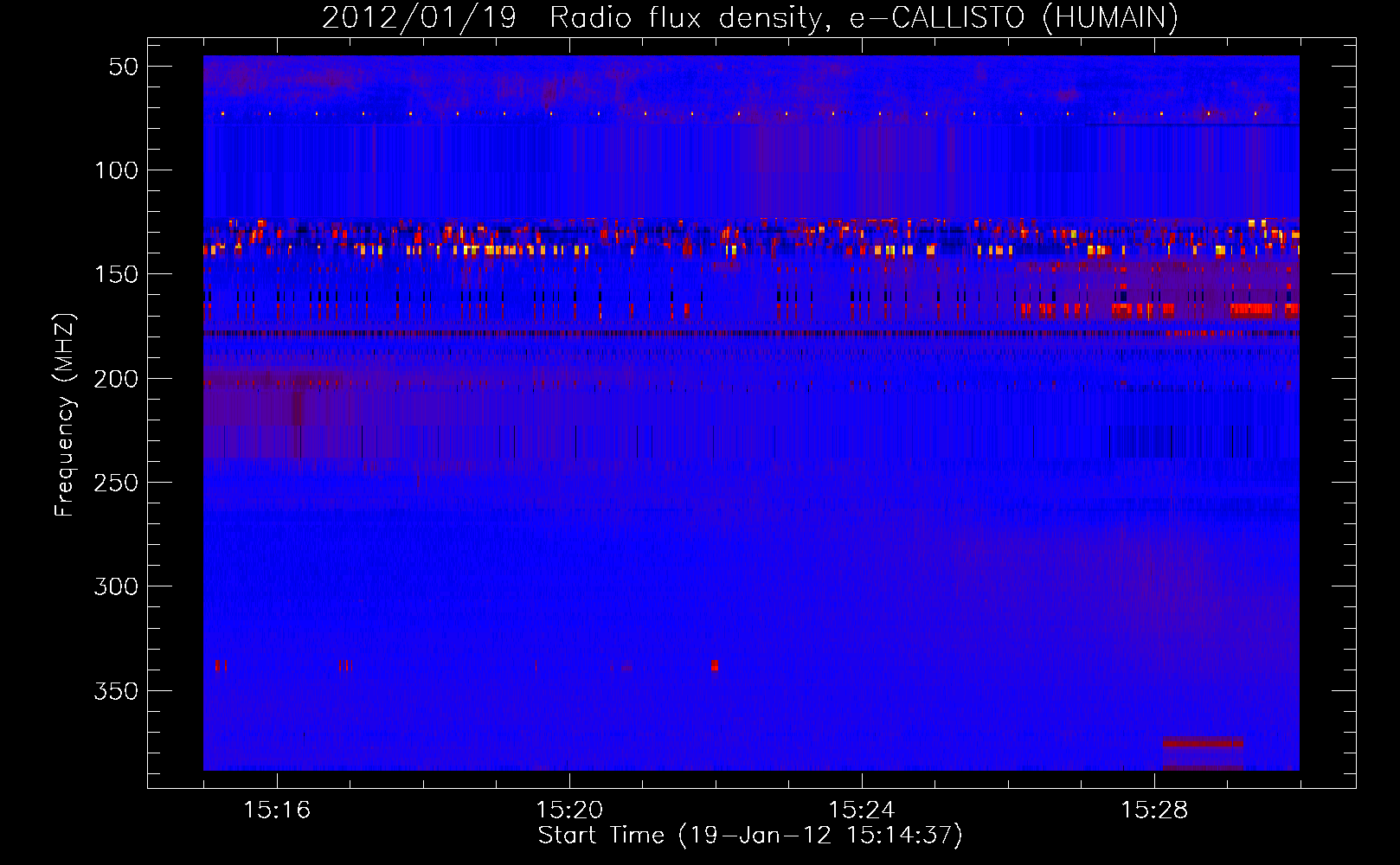Click the 100 frequency tick label

pyautogui.click(x=117, y=170)
